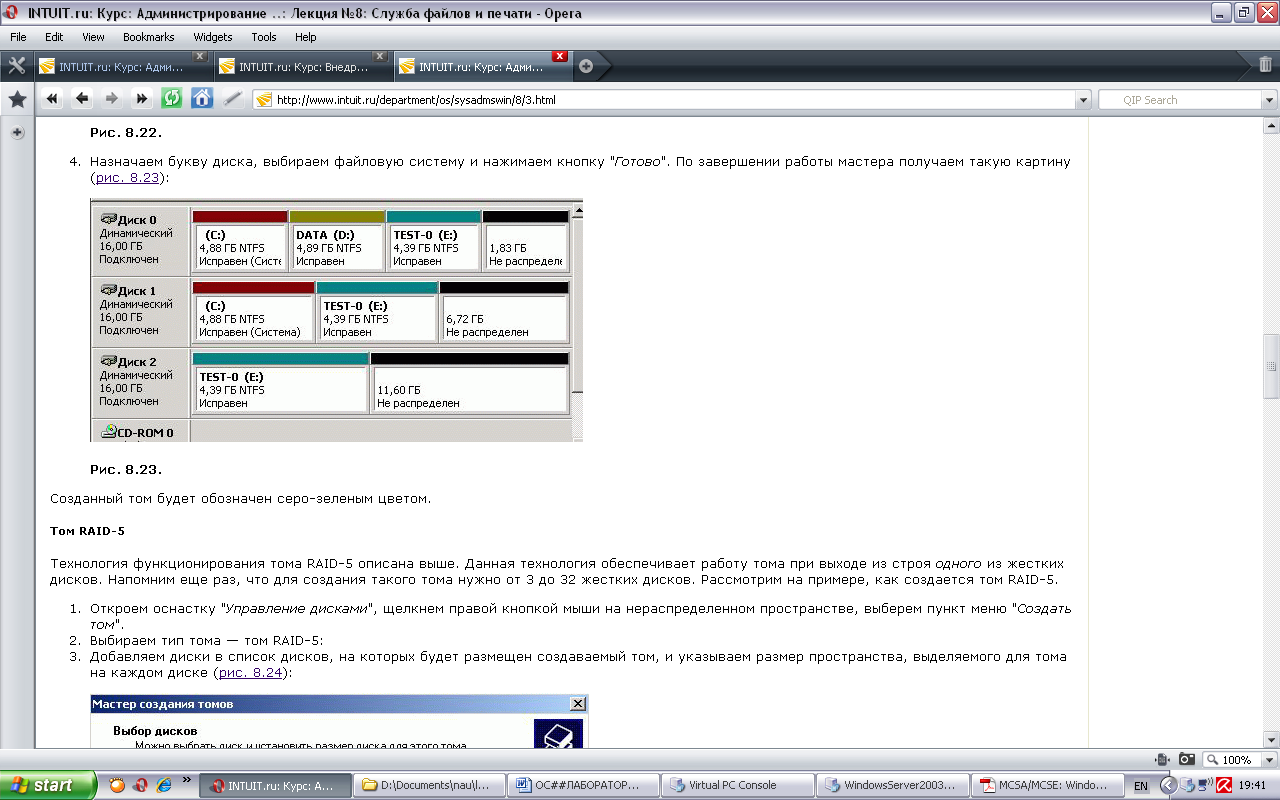
Task: Click the network volume tray icon
Action: pos(1204,786)
